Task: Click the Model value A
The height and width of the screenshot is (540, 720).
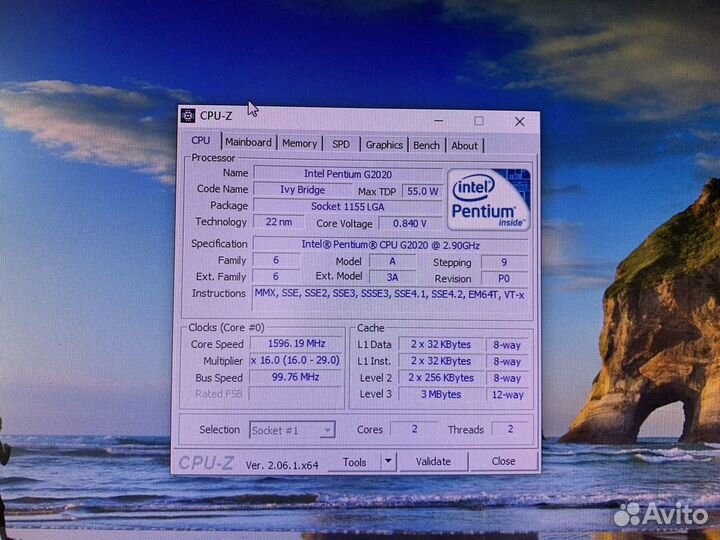Action: (x=392, y=261)
